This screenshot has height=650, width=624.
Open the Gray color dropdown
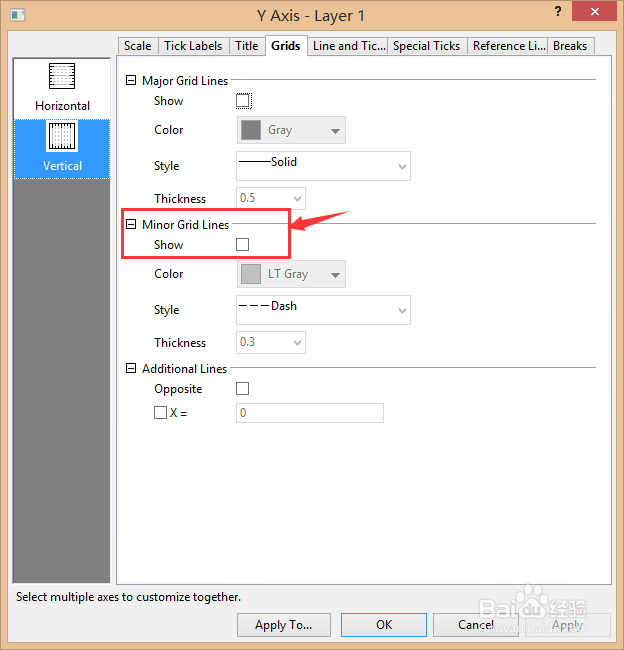coord(291,130)
